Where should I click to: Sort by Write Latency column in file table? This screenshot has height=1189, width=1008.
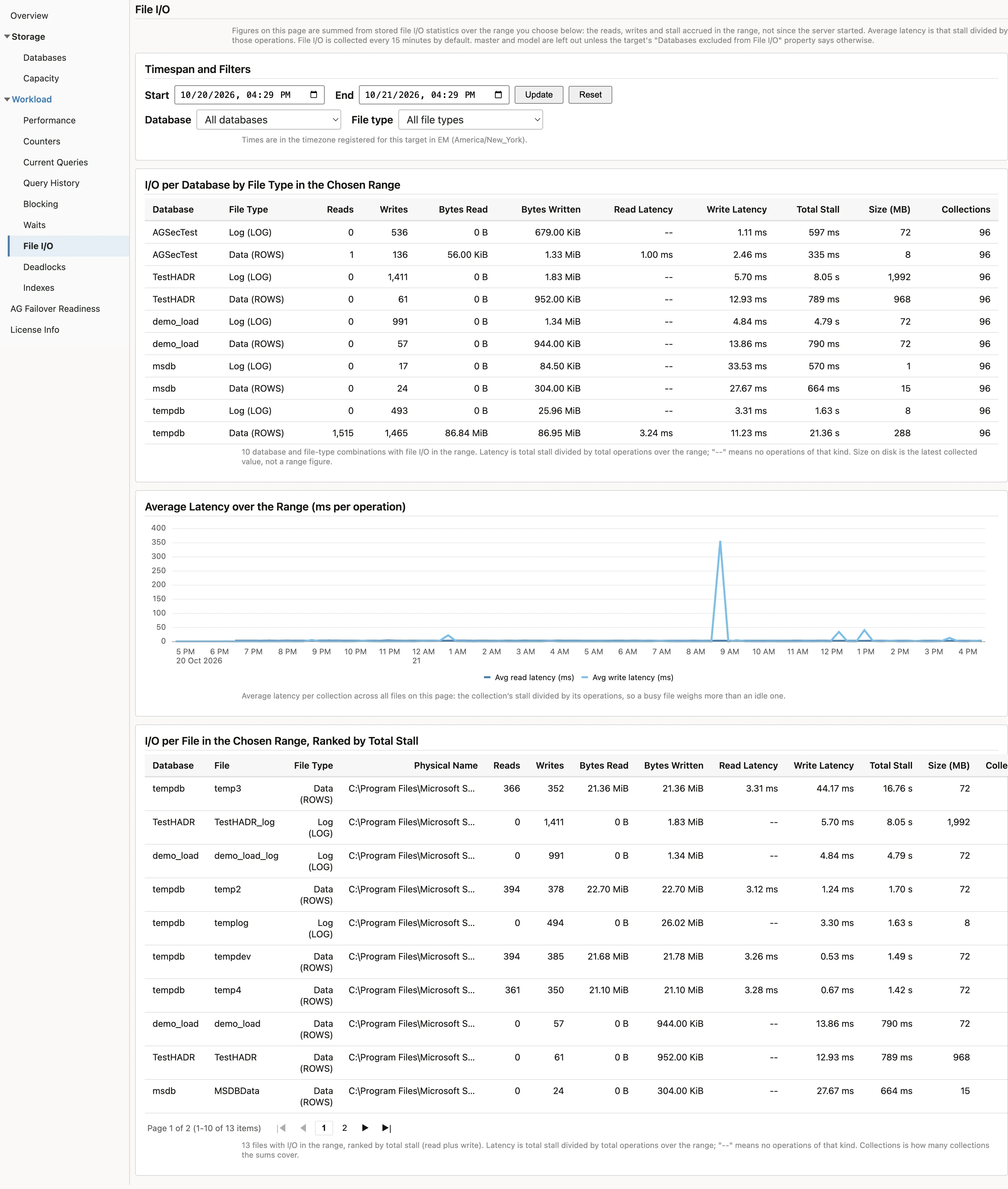(x=824, y=766)
